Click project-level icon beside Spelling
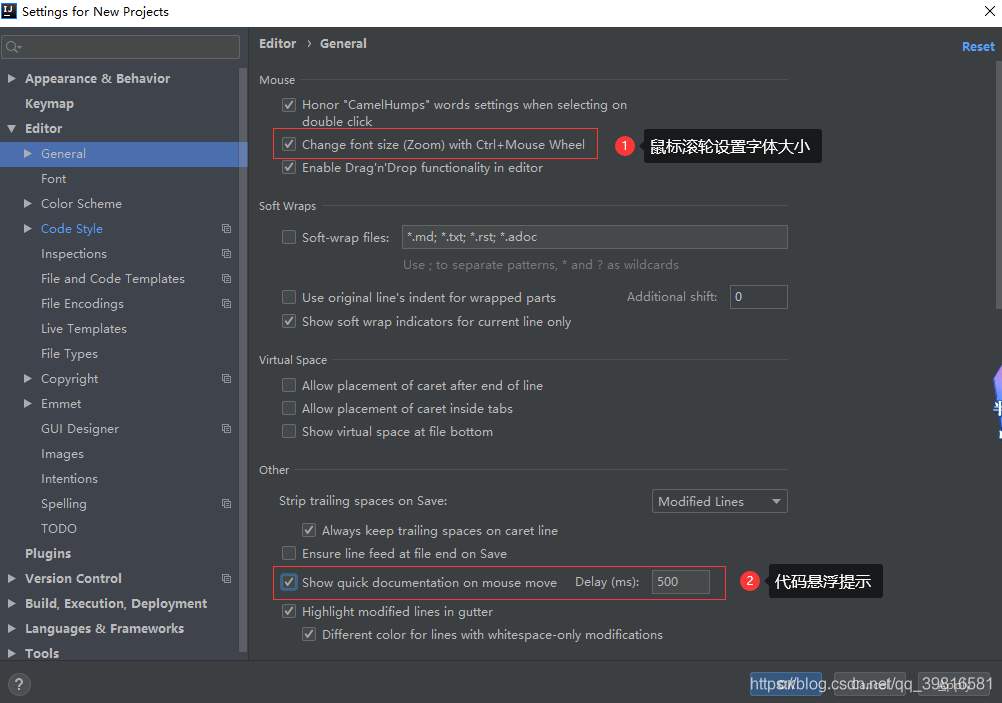Viewport: 1002px width, 703px height. (x=226, y=504)
